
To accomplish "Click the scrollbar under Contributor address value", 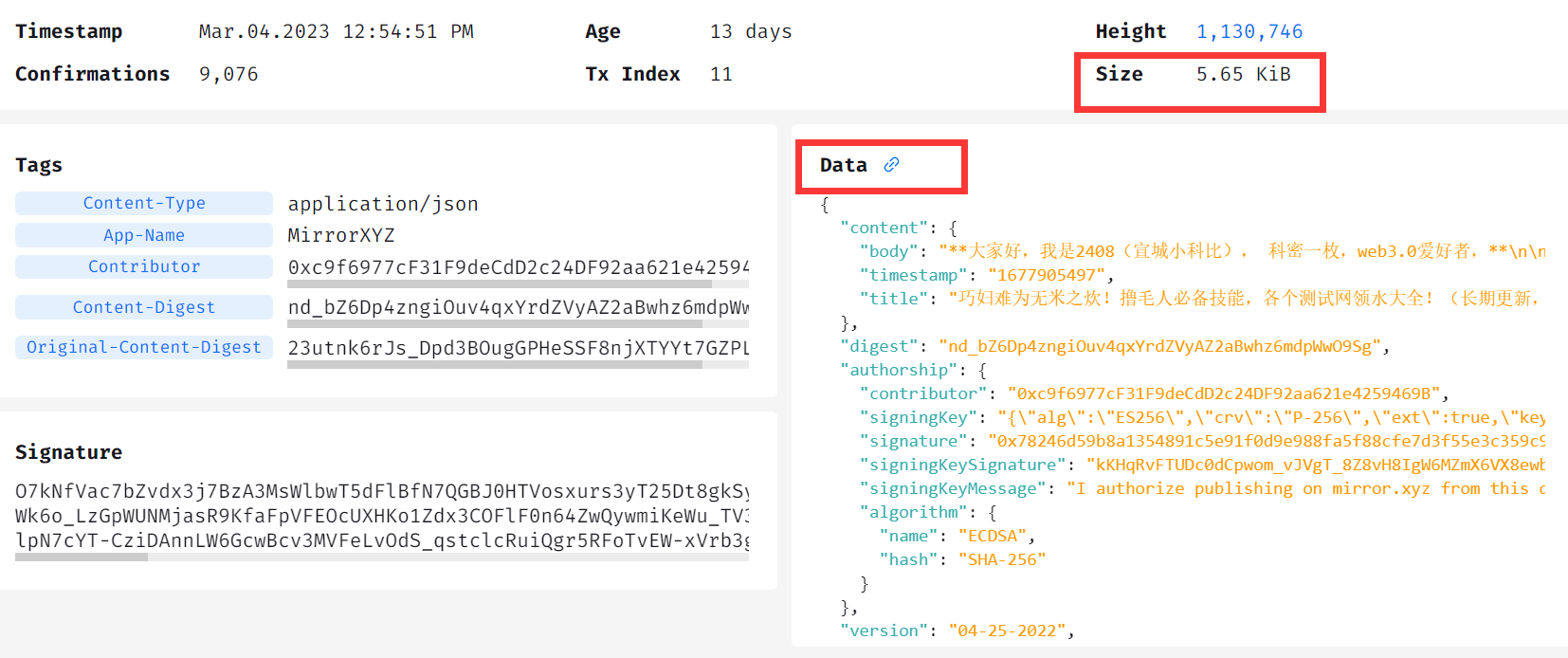I will (500, 283).
